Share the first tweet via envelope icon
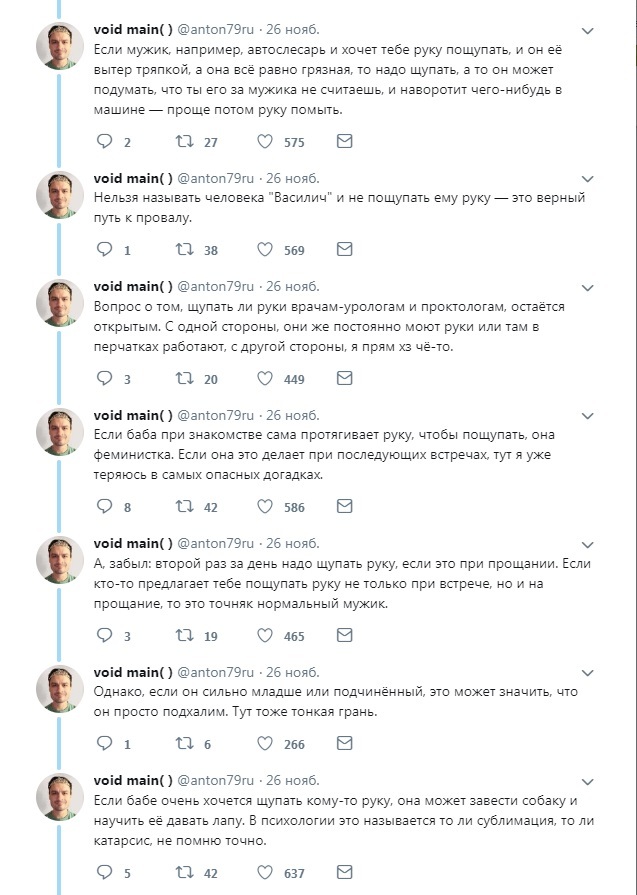This screenshot has height=895, width=637. 344,142
